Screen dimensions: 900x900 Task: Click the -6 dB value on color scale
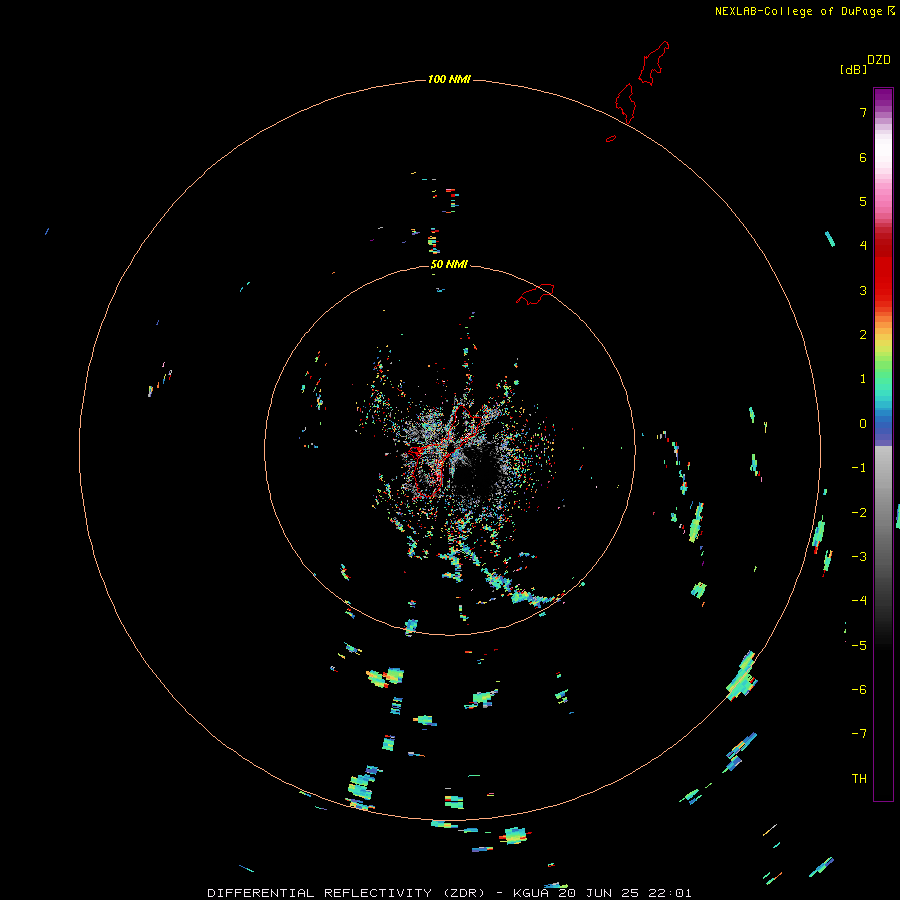[x=859, y=690]
